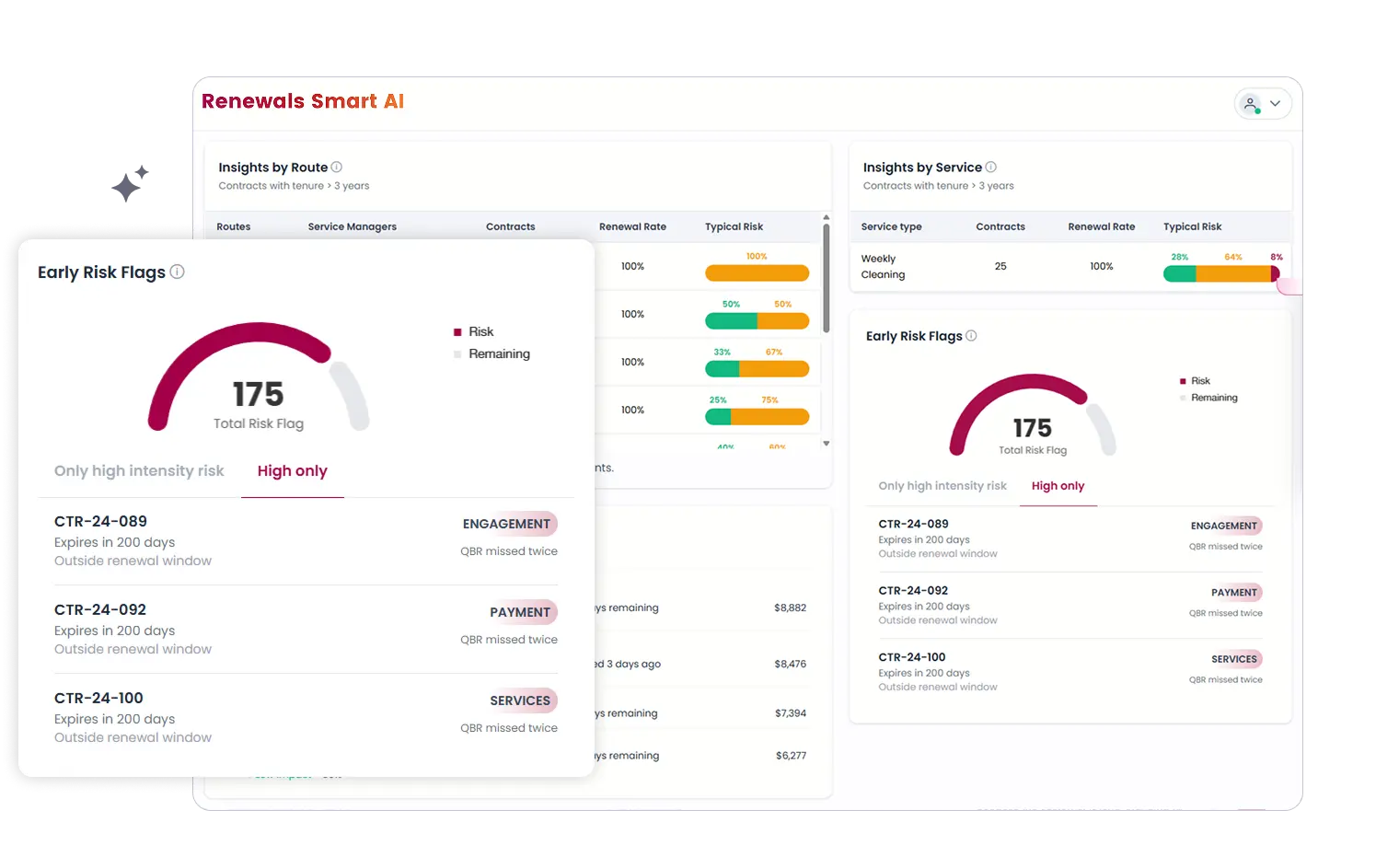Toggle Remaining legend item in right-side panel
The image size is (1399, 868).
pyautogui.click(x=1213, y=398)
